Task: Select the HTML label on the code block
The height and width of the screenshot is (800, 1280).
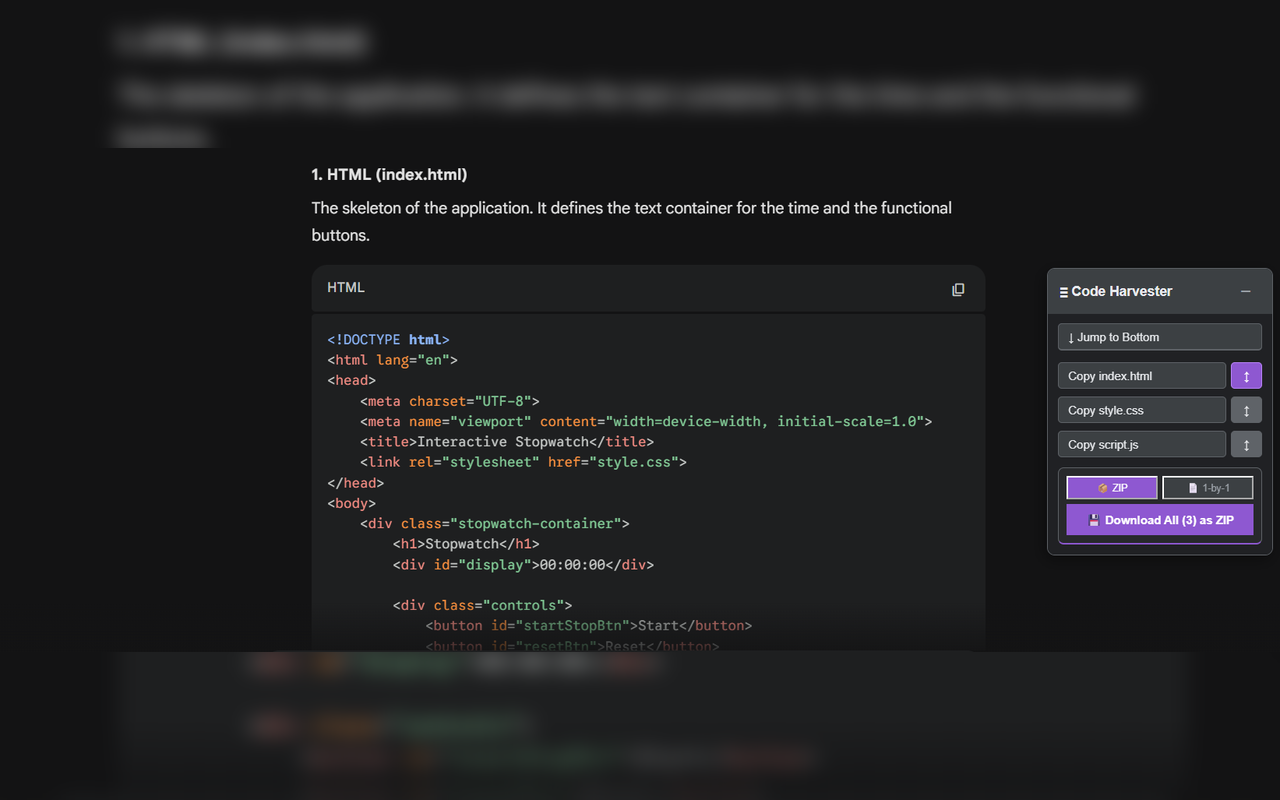Action: [x=345, y=287]
